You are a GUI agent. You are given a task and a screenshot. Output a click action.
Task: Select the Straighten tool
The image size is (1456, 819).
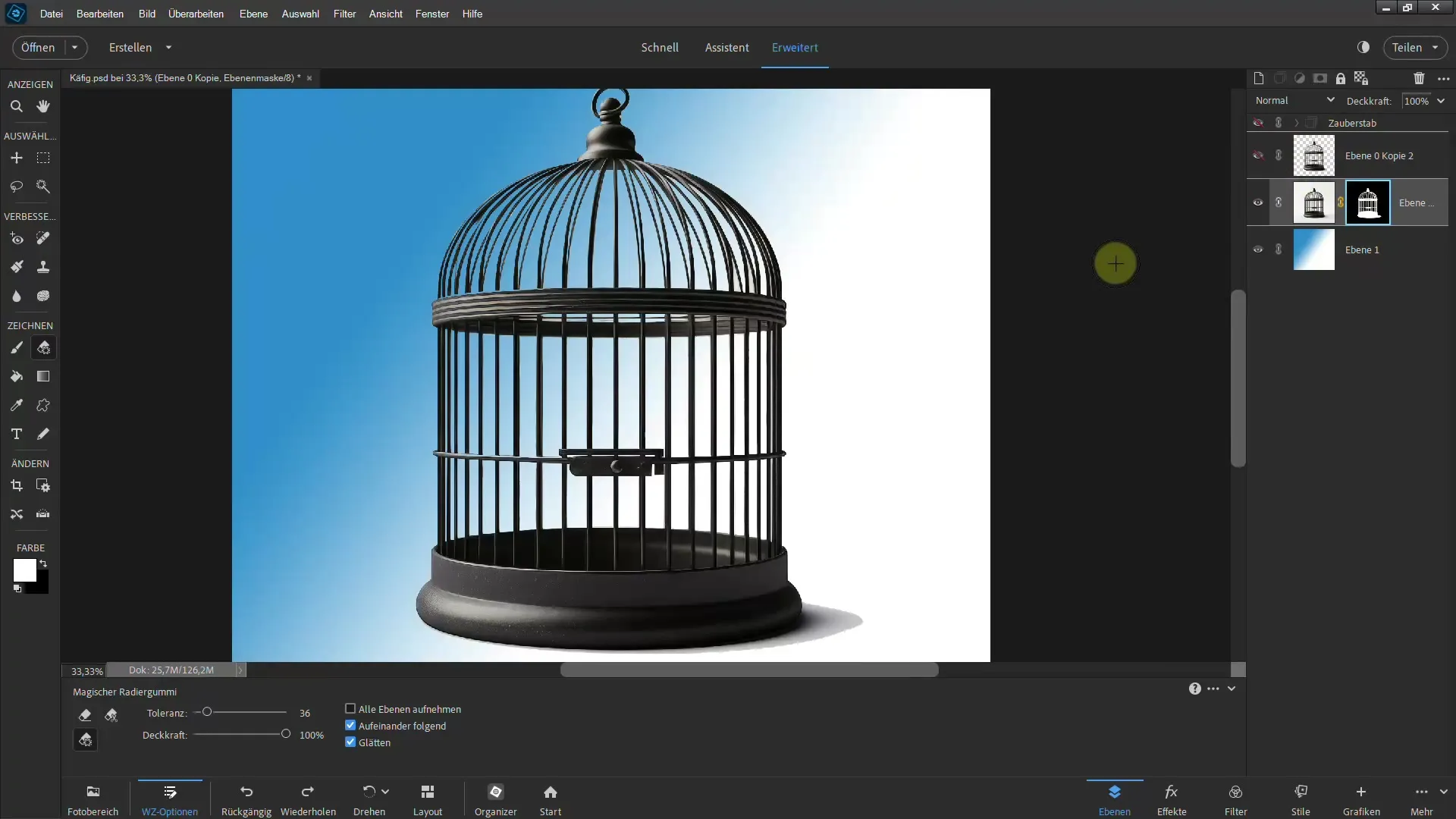point(43,514)
